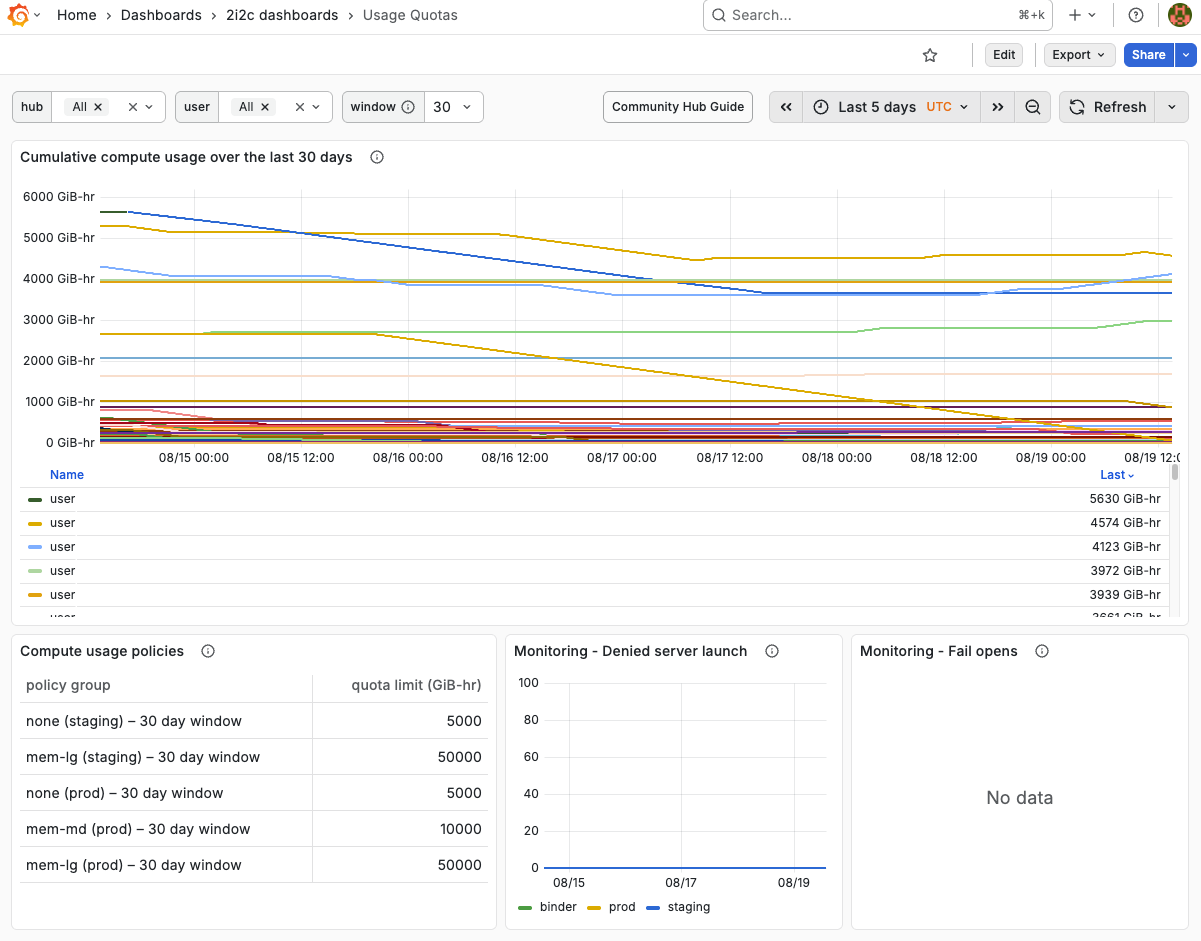Toggle the binder series in legend
This screenshot has height=941, width=1201.
[558, 907]
